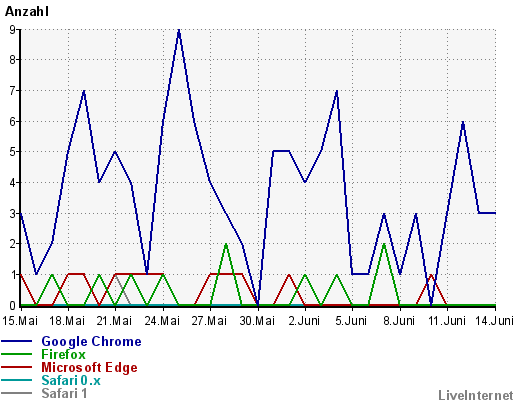Click the green Firefox legend line
This screenshot has width=520, height=405.
pos(17,354)
